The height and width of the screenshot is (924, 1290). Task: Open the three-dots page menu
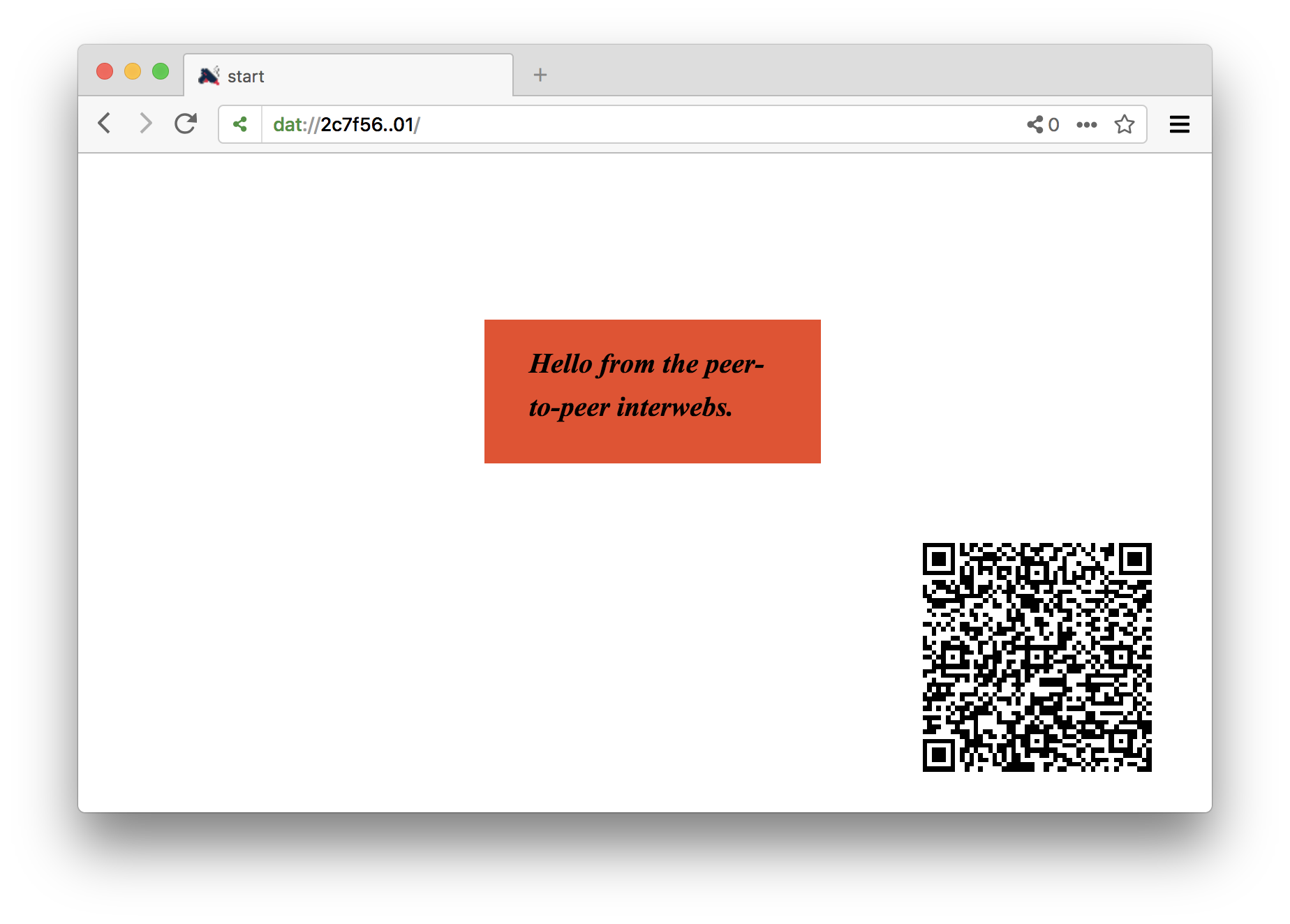1086,124
